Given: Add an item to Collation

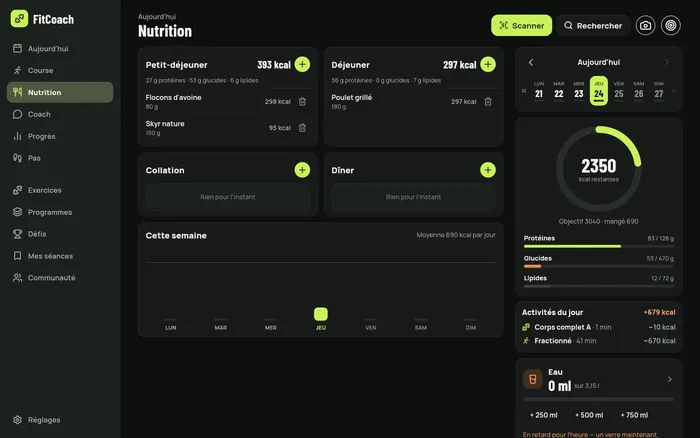Looking at the screenshot, I should coord(302,170).
